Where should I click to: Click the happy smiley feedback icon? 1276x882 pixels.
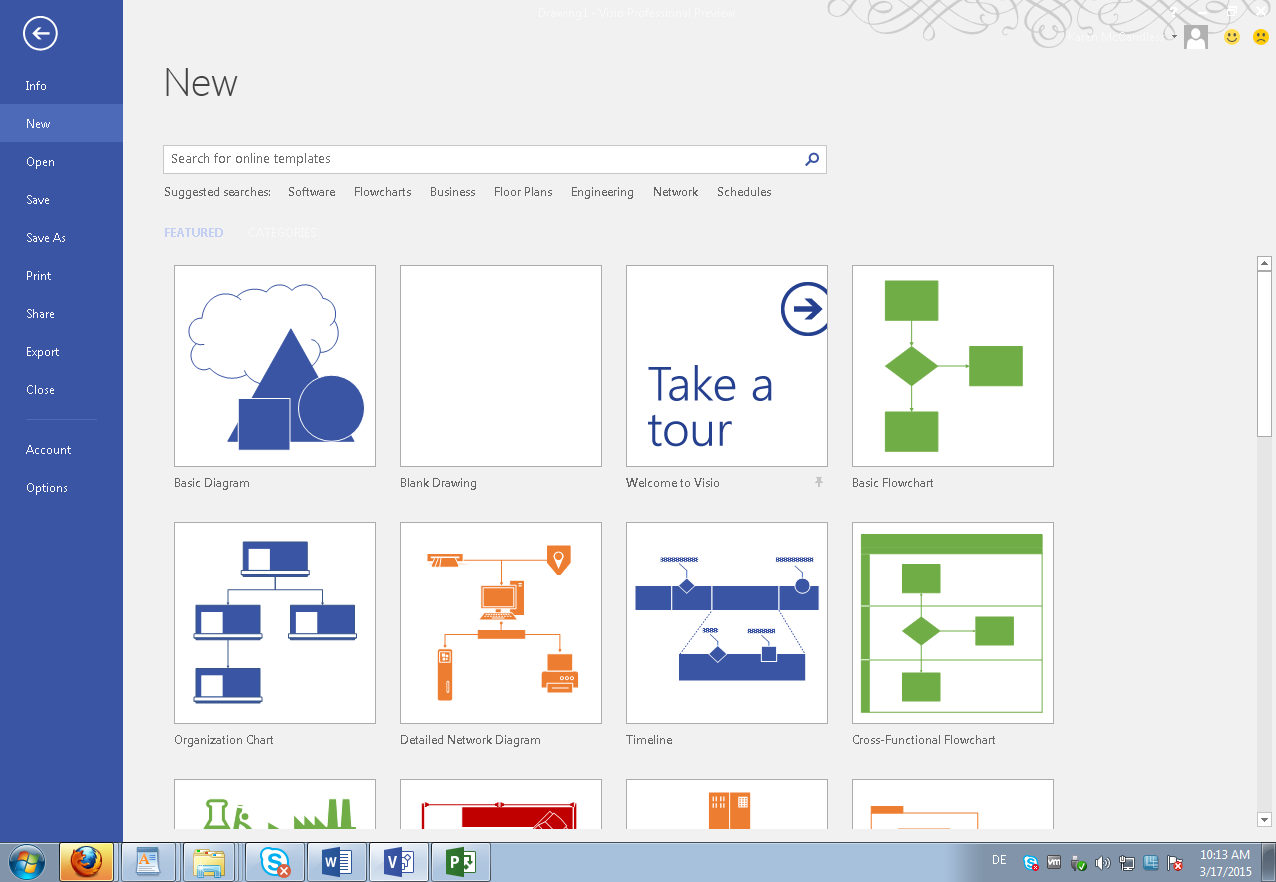[1232, 37]
